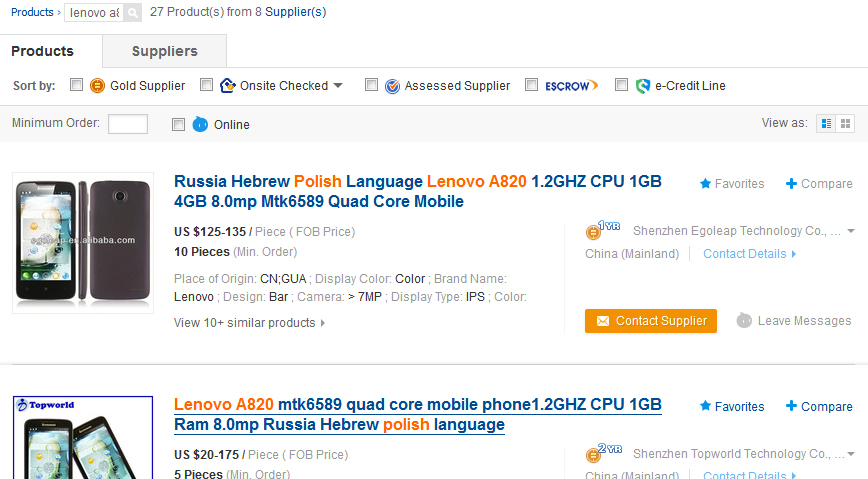Switch to the Suppliers tab
The width and height of the screenshot is (868, 479).
[165, 51]
